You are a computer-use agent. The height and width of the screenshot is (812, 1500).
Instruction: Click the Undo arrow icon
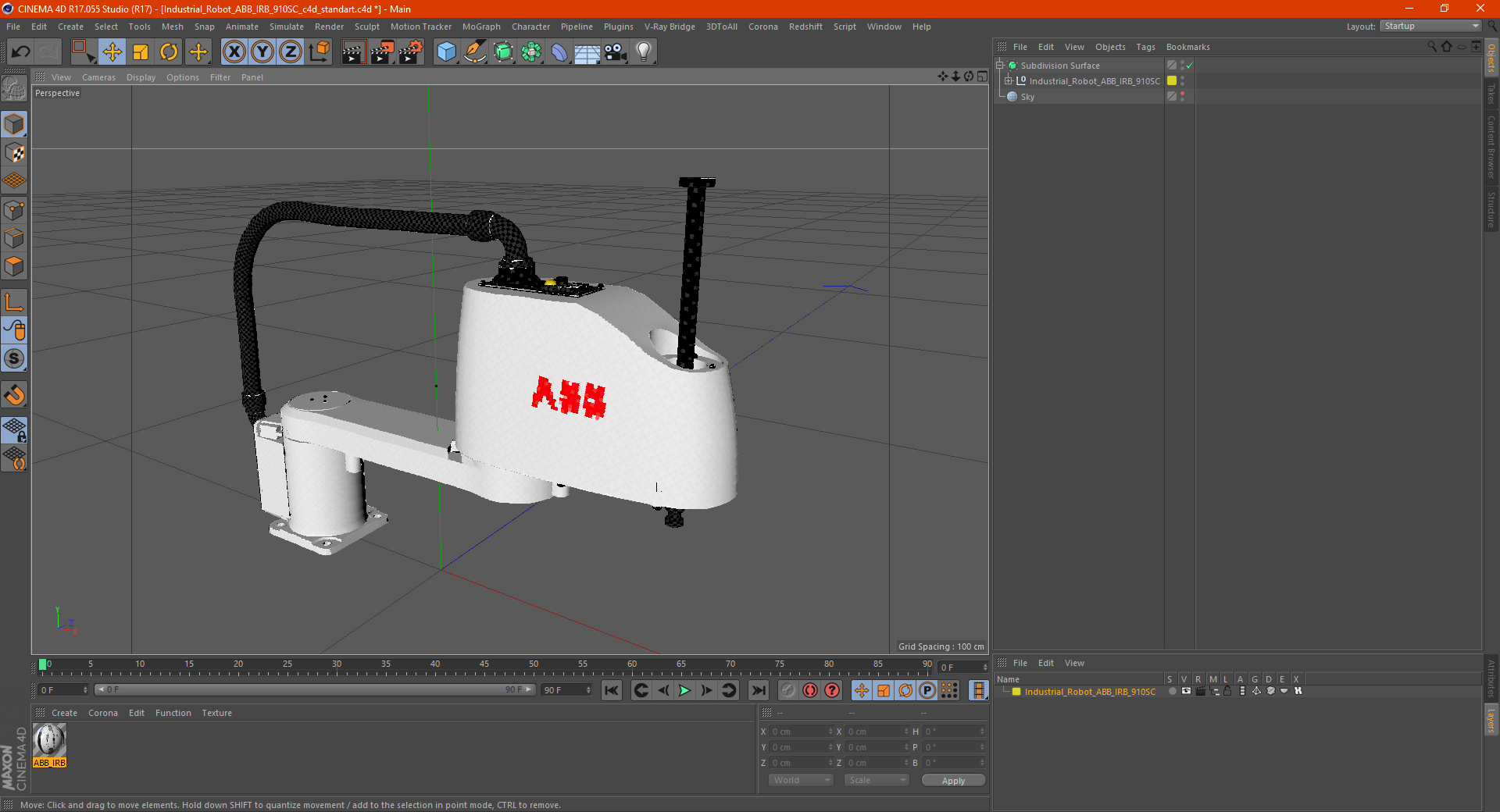tap(21, 52)
